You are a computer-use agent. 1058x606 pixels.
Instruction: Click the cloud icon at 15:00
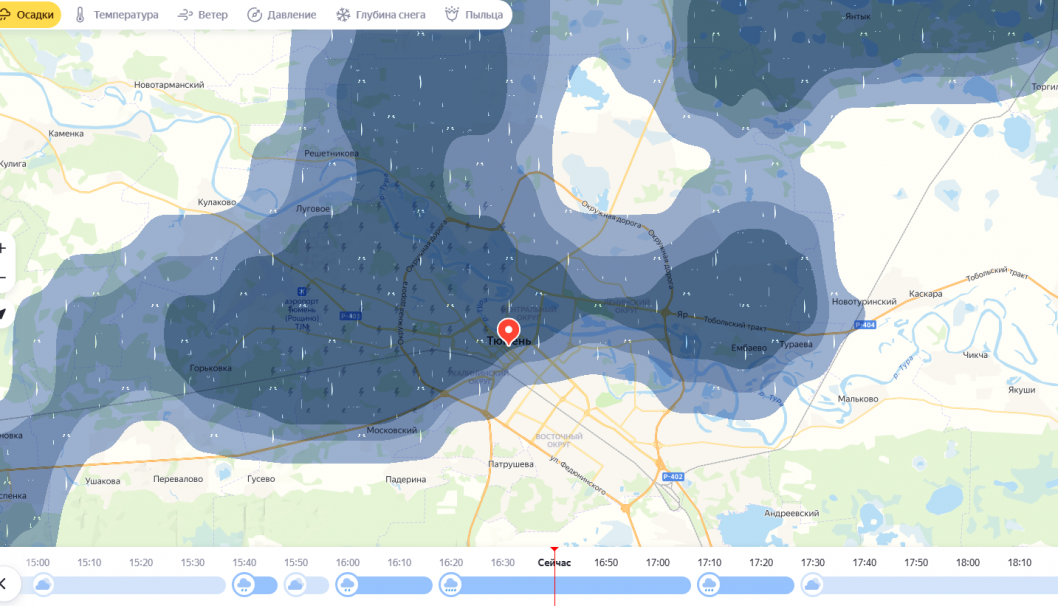point(43,584)
